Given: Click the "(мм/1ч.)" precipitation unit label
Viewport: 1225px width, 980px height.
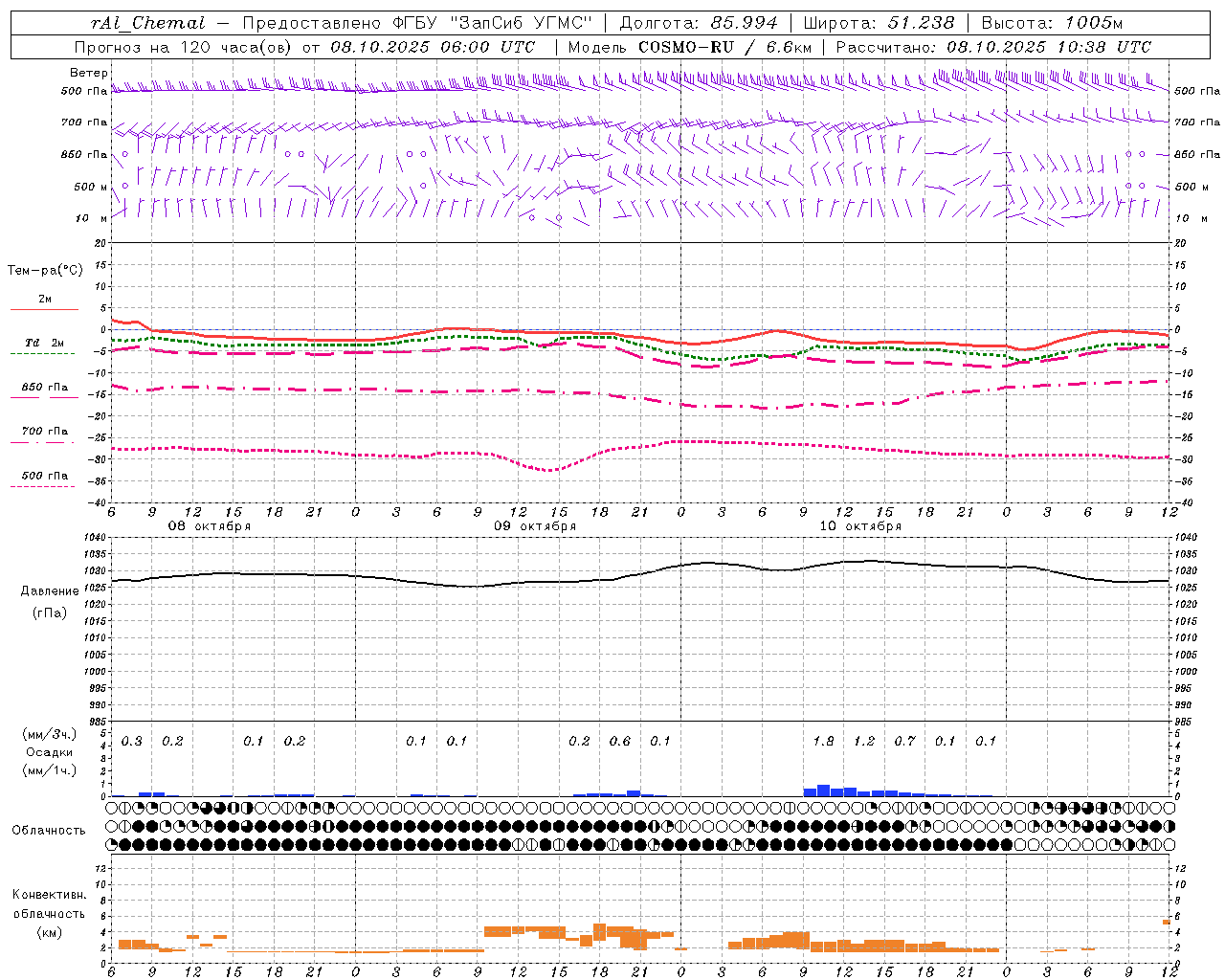Looking at the screenshot, I should click(50, 770).
